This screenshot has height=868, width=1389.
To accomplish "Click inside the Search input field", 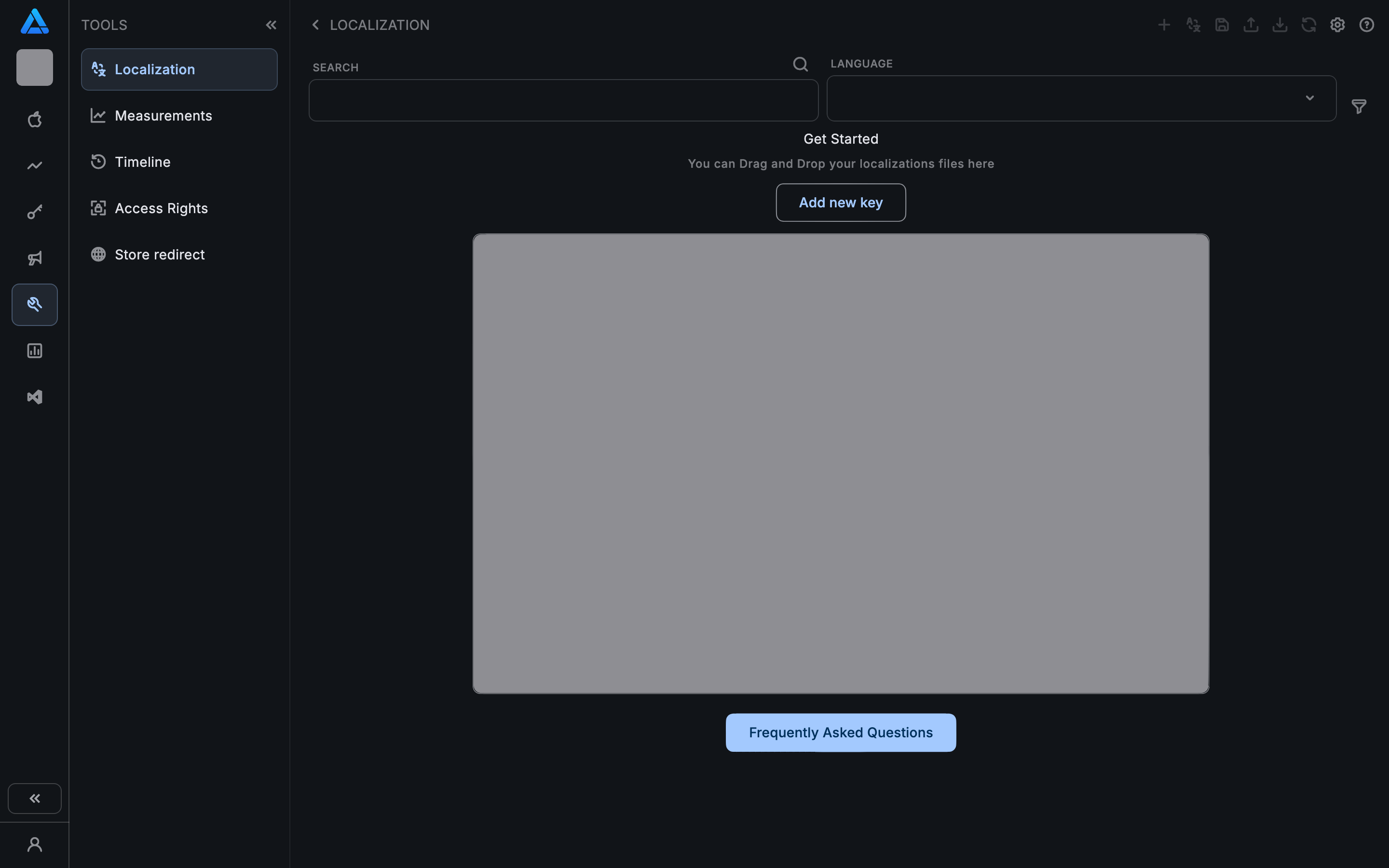I will point(562,100).
